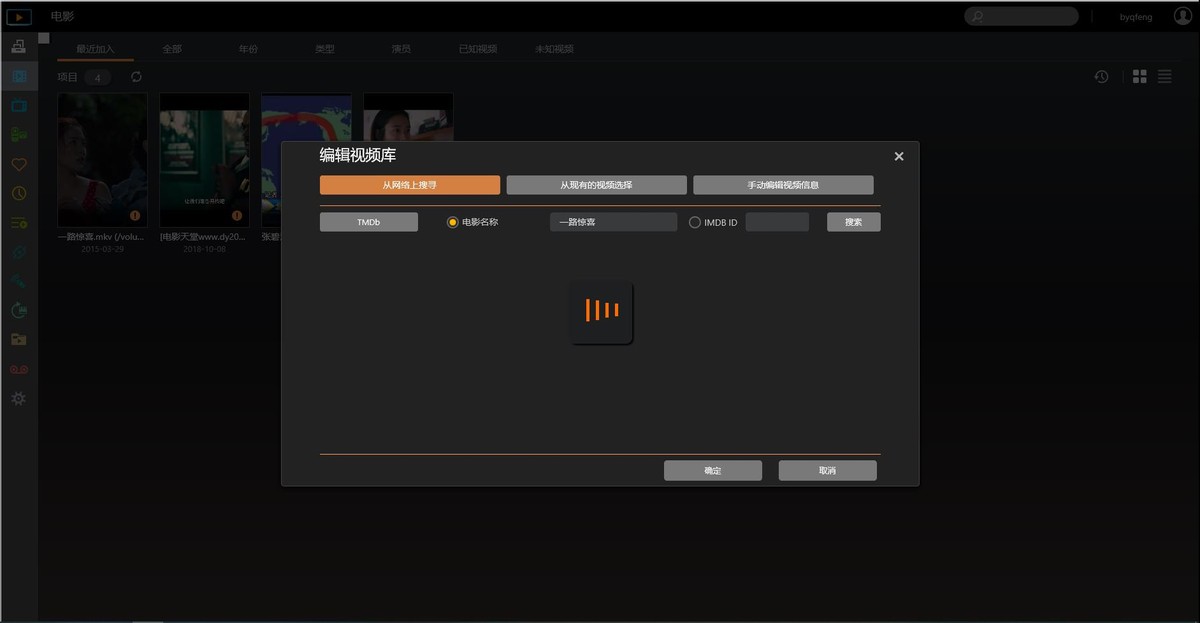The width and height of the screenshot is (1200, 623).
Task: Select the fourth movie poster thumbnail
Action: coord(408,117)
